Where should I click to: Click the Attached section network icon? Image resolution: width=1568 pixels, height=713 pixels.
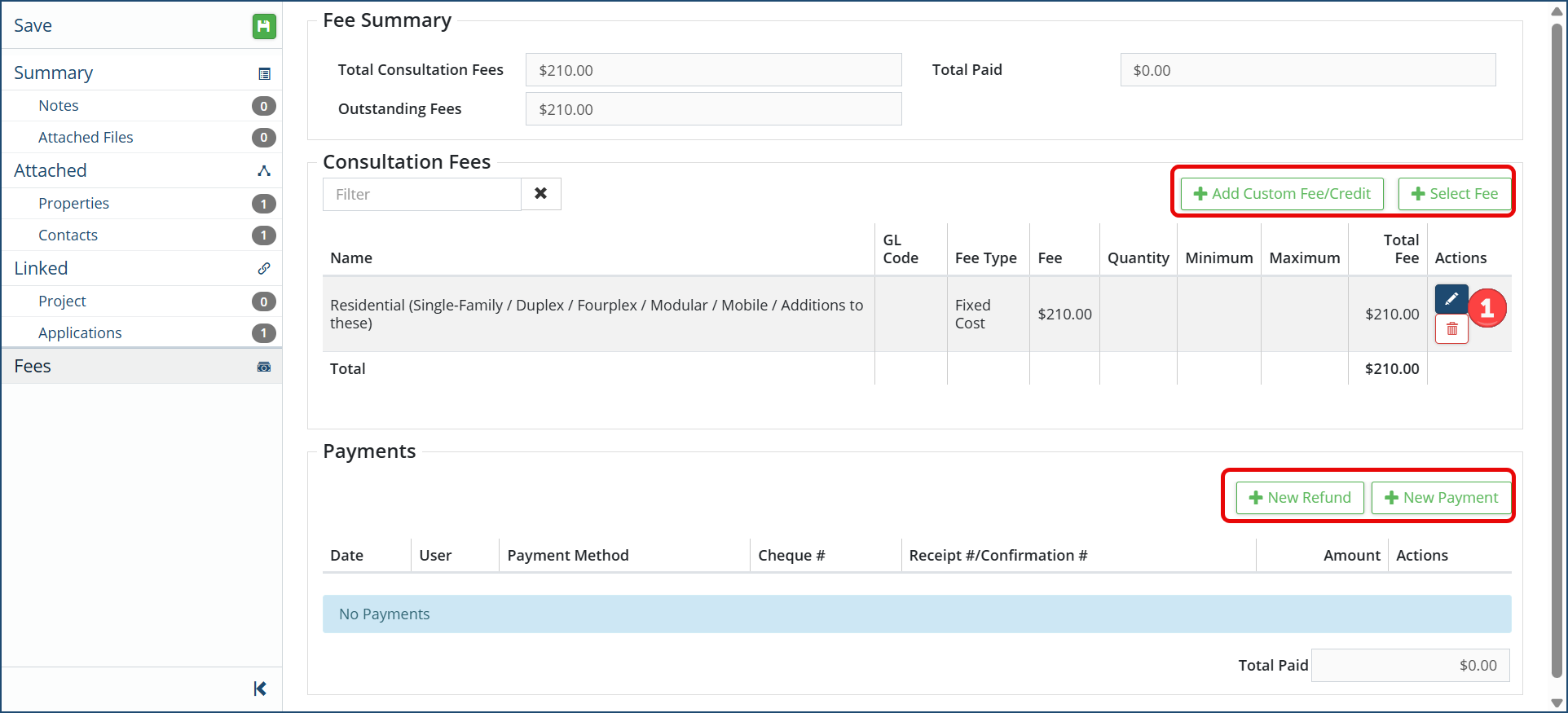(264, 171)
